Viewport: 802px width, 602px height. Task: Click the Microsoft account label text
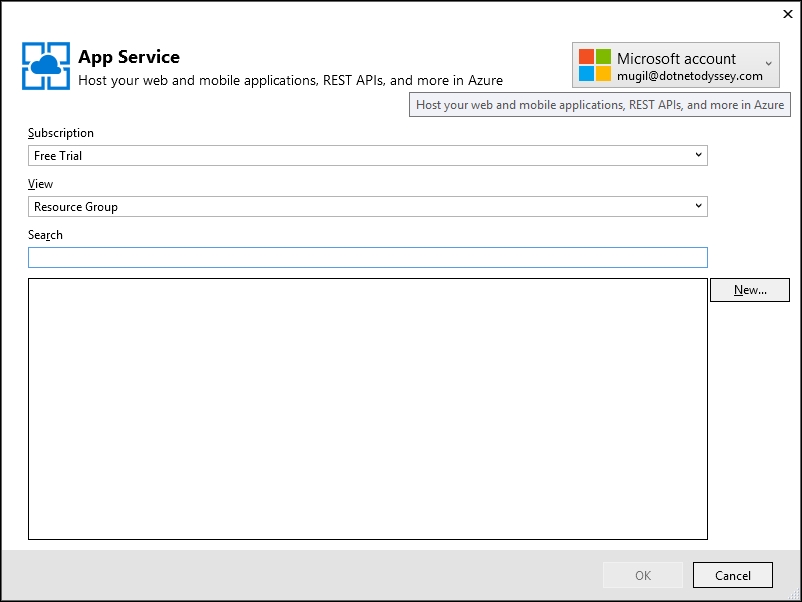[x=676, y=58]
